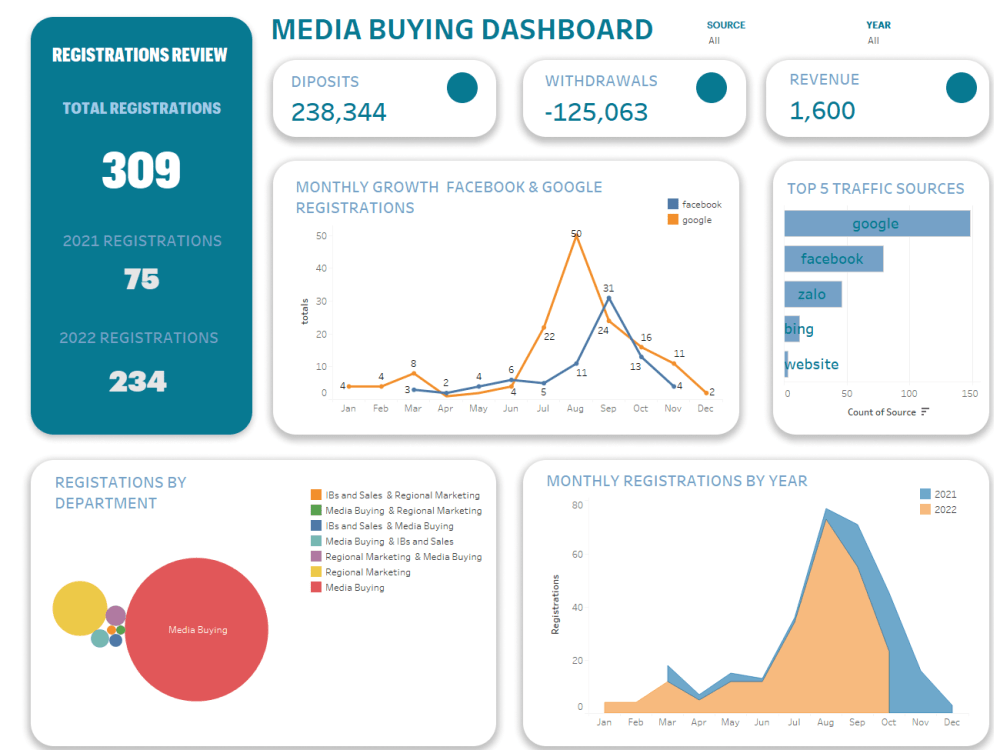Click the IBs and Sales & Media Buying swatch

click(316, 526)
